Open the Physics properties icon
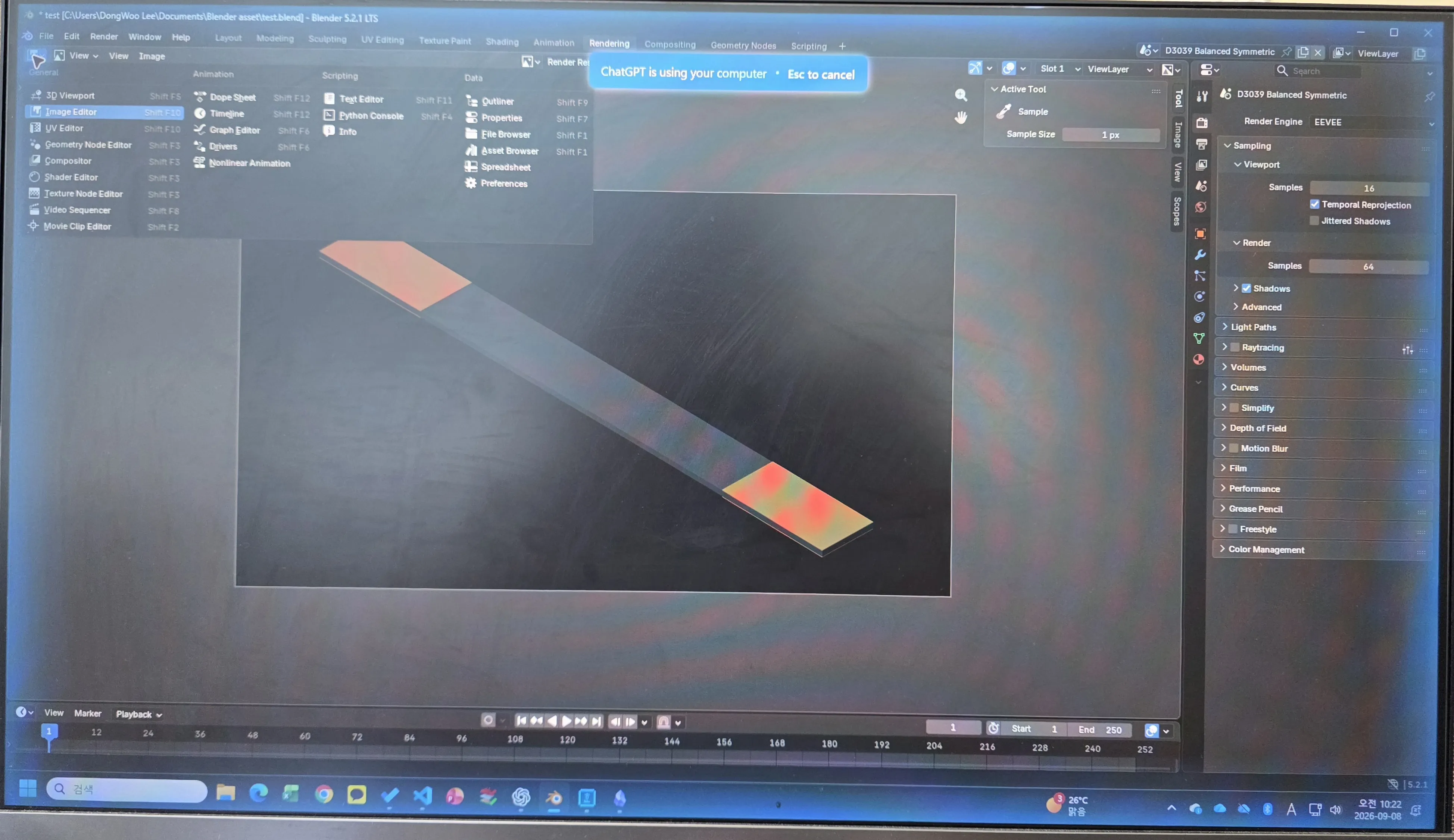Screen dimensions: 1454x840 point(1199,296)
